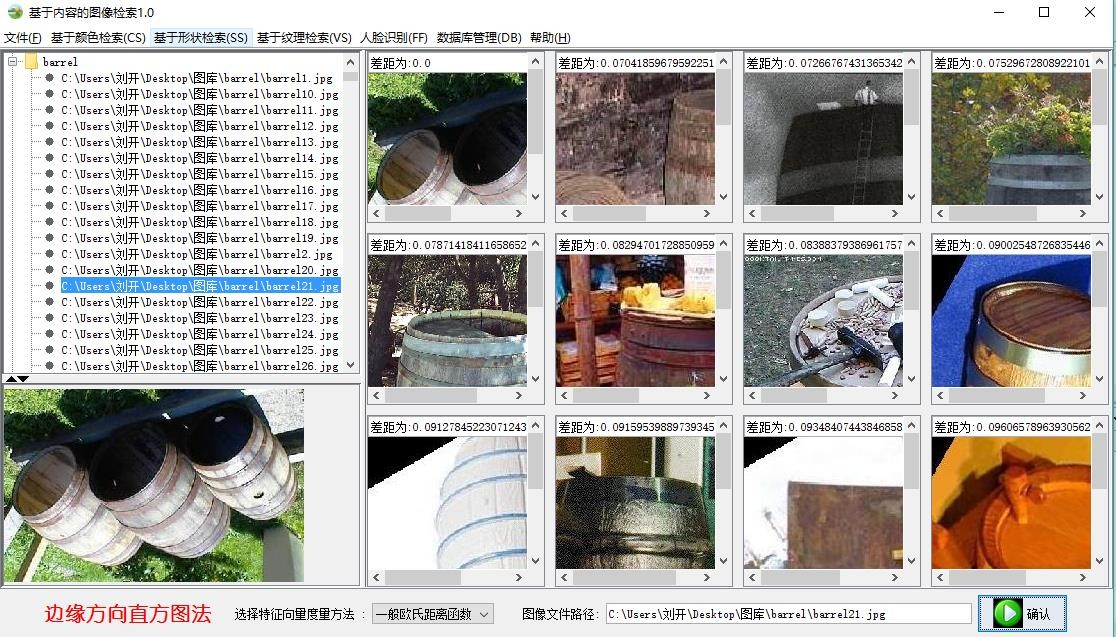Select the barrel folder icon
Viewport: 1116px width, 637px height.
(x=31, y=62)
